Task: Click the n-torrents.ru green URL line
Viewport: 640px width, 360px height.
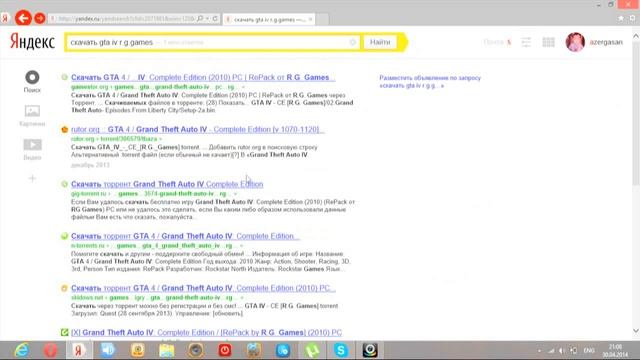Action: (x=157, y=245)
